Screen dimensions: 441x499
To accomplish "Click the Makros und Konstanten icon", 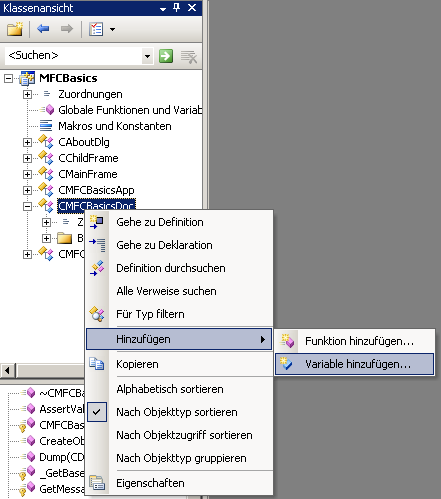I will tap(46, 126).
